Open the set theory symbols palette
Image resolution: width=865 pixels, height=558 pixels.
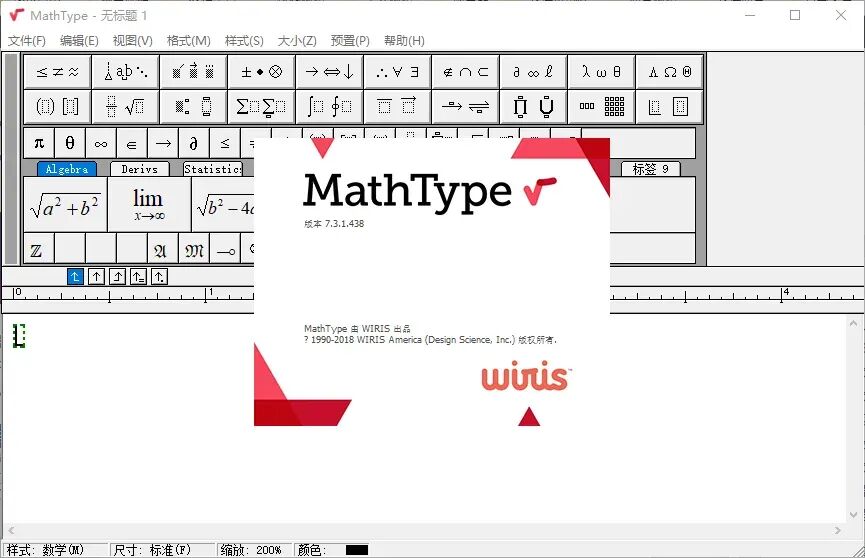[466, 72]
